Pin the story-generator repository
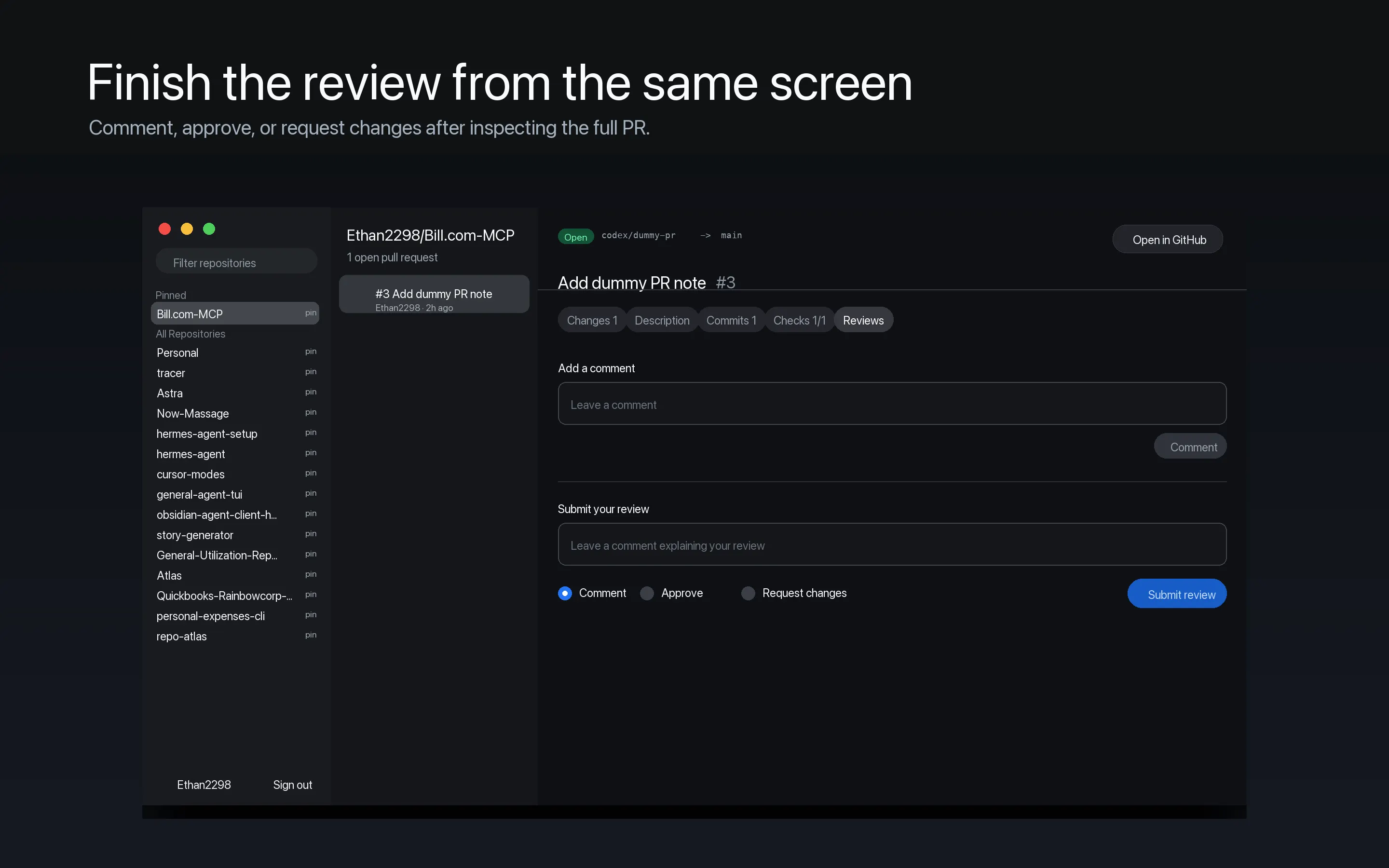Image resolution: width=1389 pixels, height=868 pixels. pos(311,534)
